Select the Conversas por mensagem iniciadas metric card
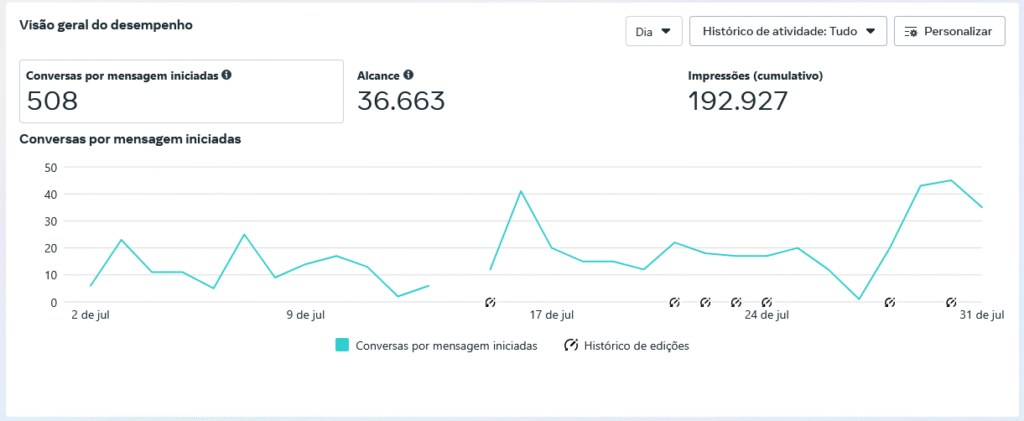 181,91
